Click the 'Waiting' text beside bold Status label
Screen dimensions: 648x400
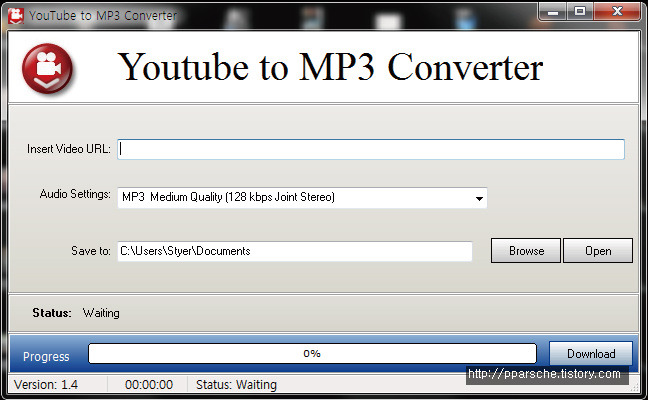tap(101, 313)
